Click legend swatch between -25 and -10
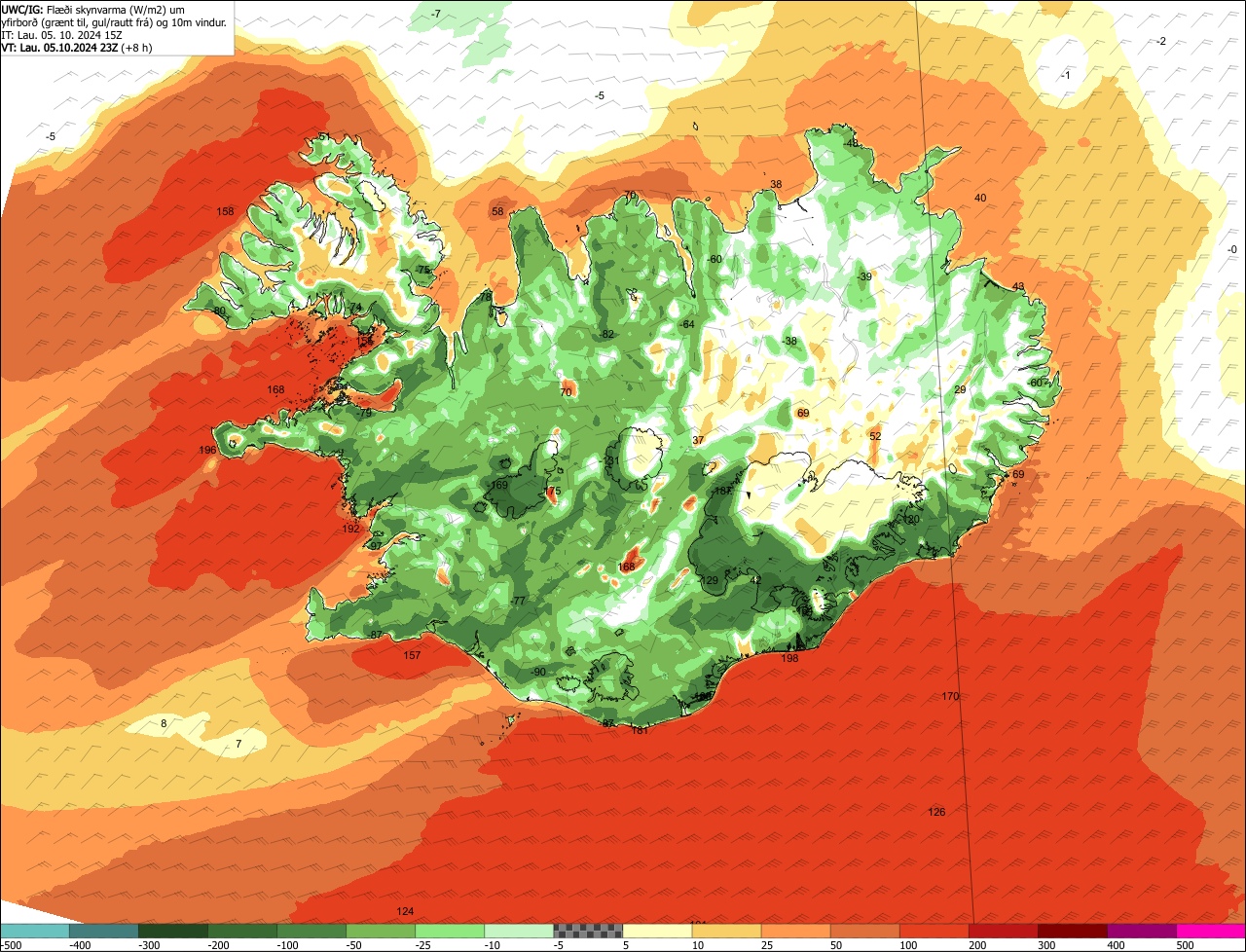This screenshot has height=952, width=1246. (449, 931)
